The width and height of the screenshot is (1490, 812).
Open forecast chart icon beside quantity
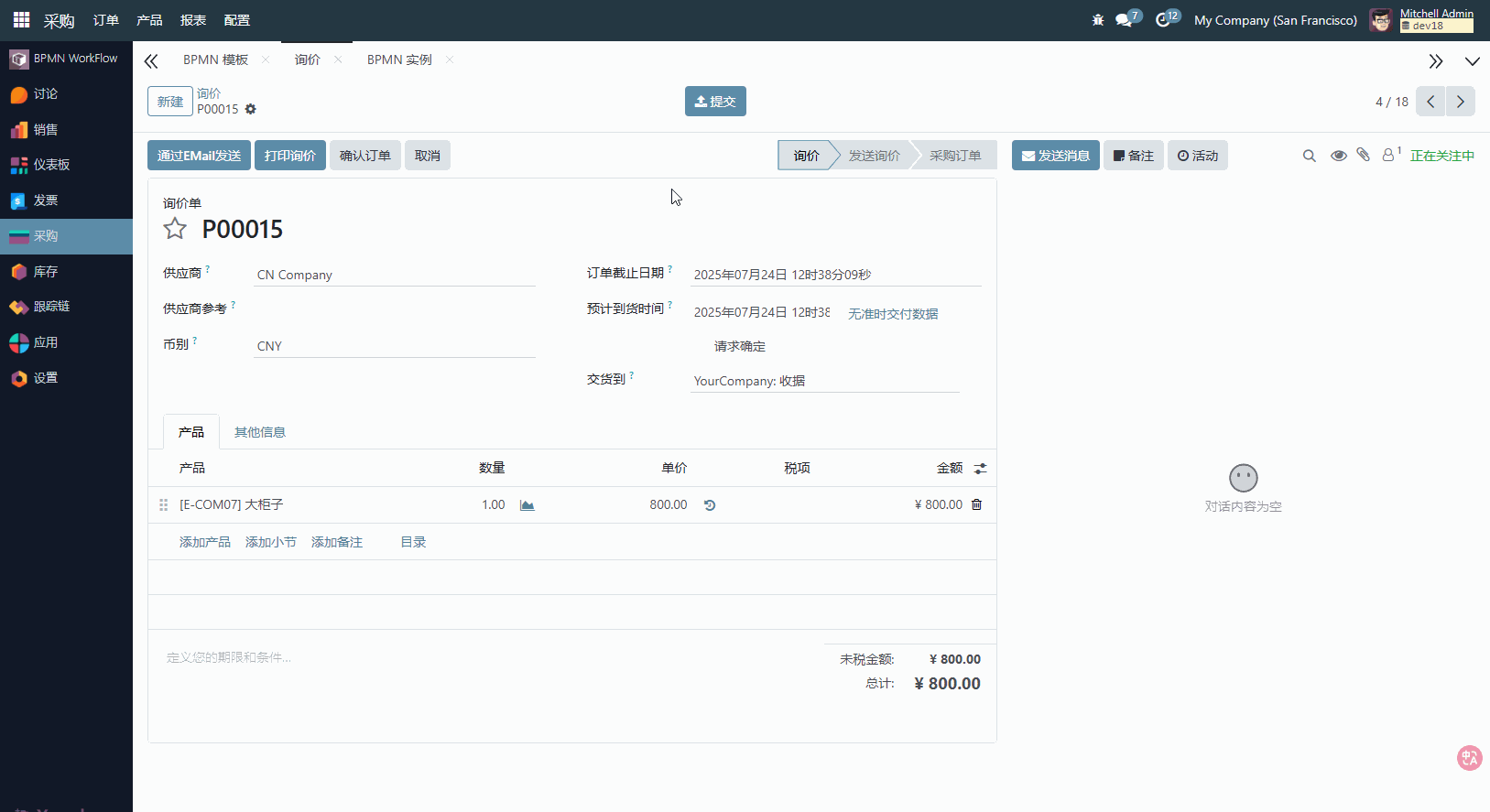coord(527,505)
